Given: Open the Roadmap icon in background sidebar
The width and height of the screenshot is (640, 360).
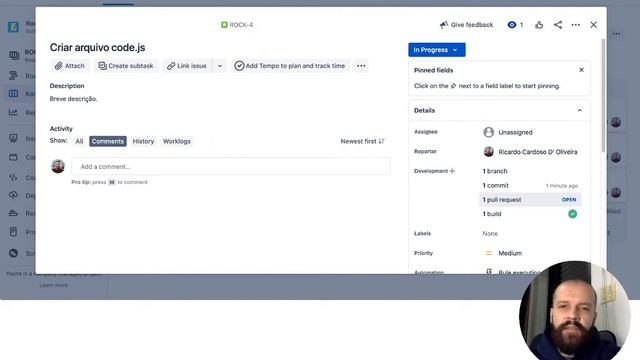Looking at the screenshot, I should [x=13, y=76].
